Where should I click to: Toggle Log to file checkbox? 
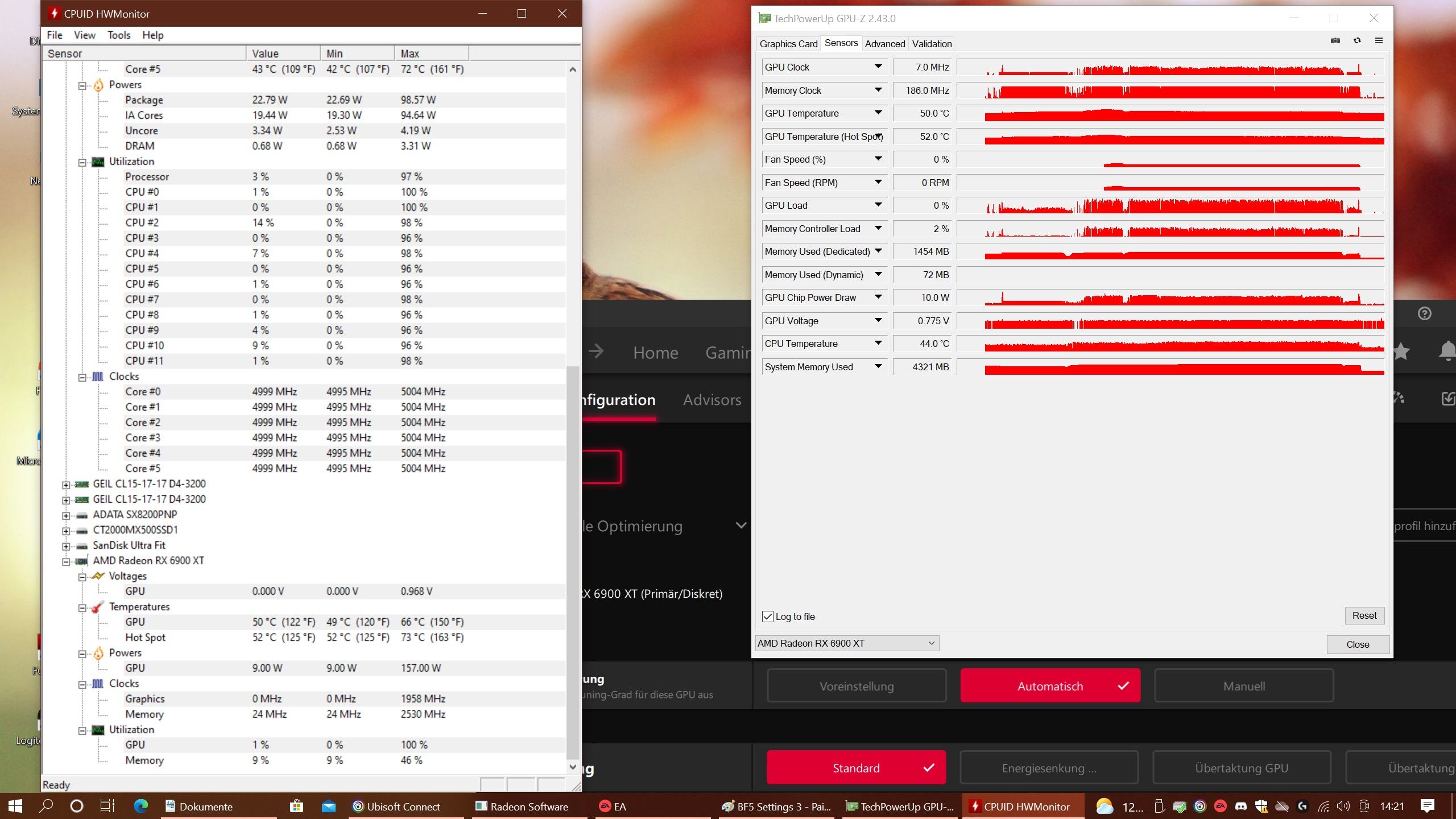(x=767, y=617)
